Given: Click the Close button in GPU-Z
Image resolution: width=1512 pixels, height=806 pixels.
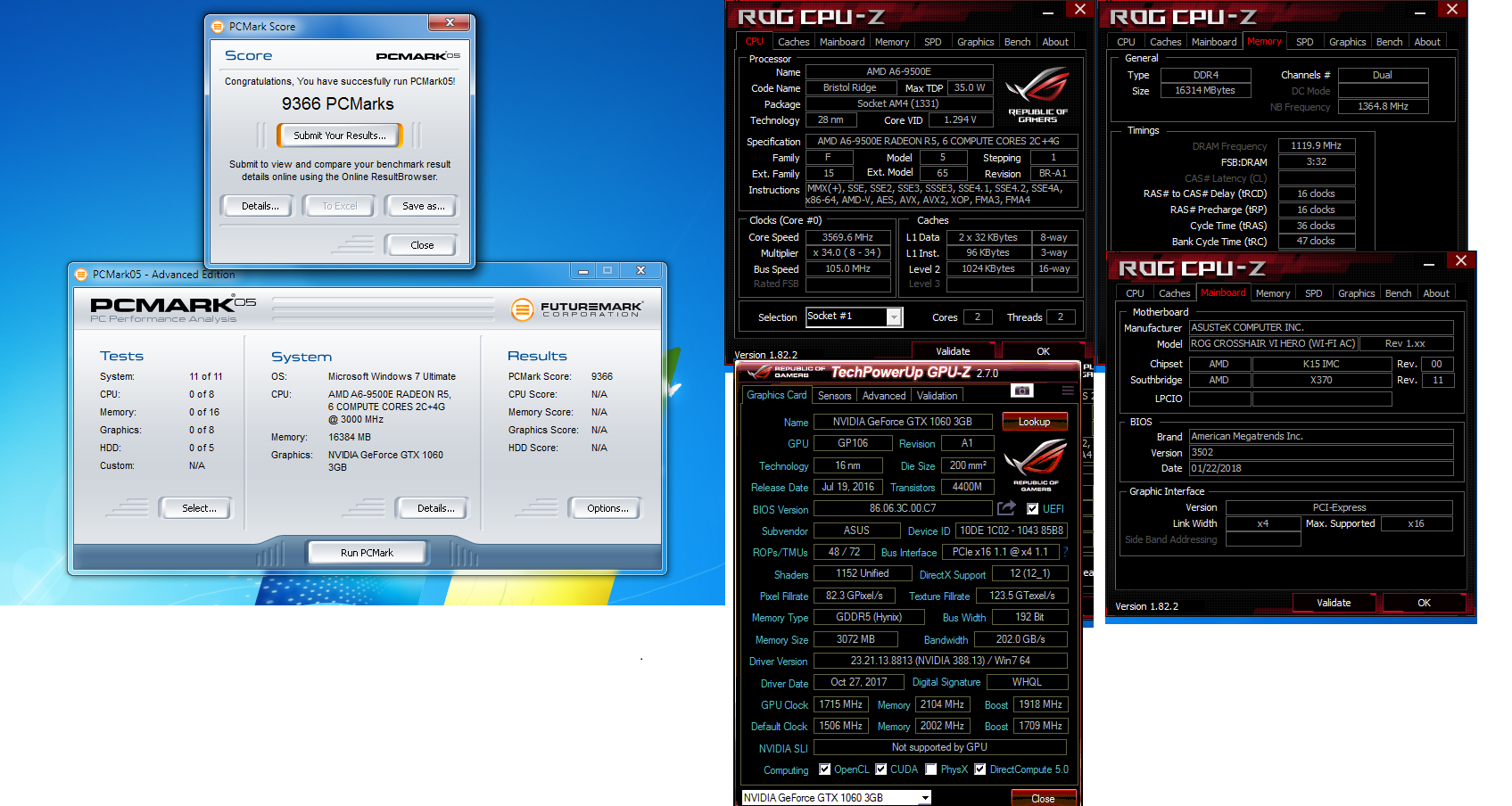Looking at the screenshot, I should tap(1043, 799).
